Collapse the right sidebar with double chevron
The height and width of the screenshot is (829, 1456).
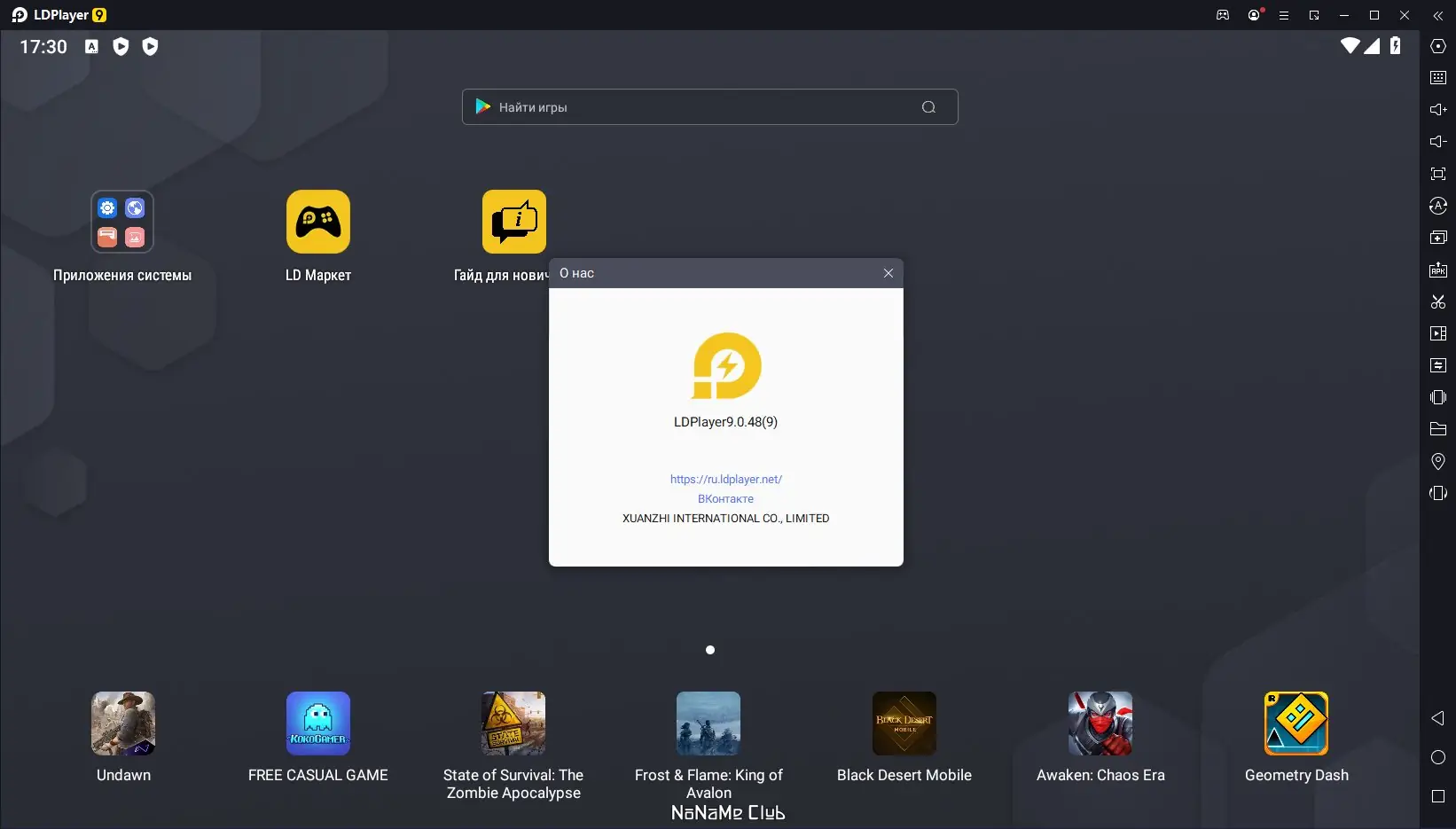pyautogui.click(x=1438, y=15)
